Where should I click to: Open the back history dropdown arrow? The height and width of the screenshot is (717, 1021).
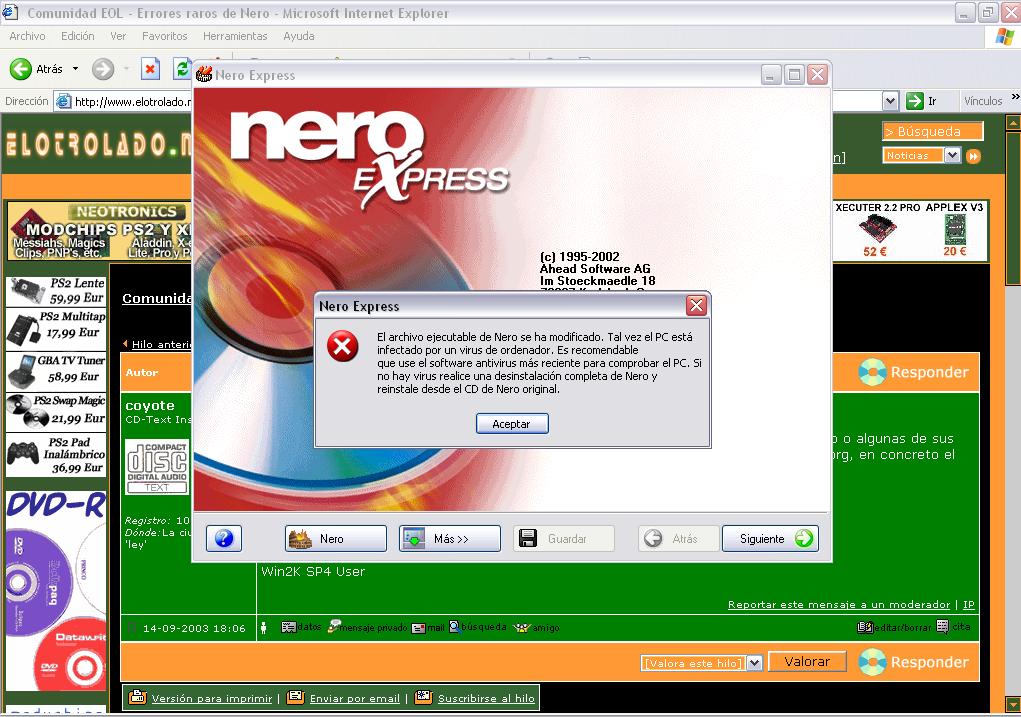tap(76, 69)
